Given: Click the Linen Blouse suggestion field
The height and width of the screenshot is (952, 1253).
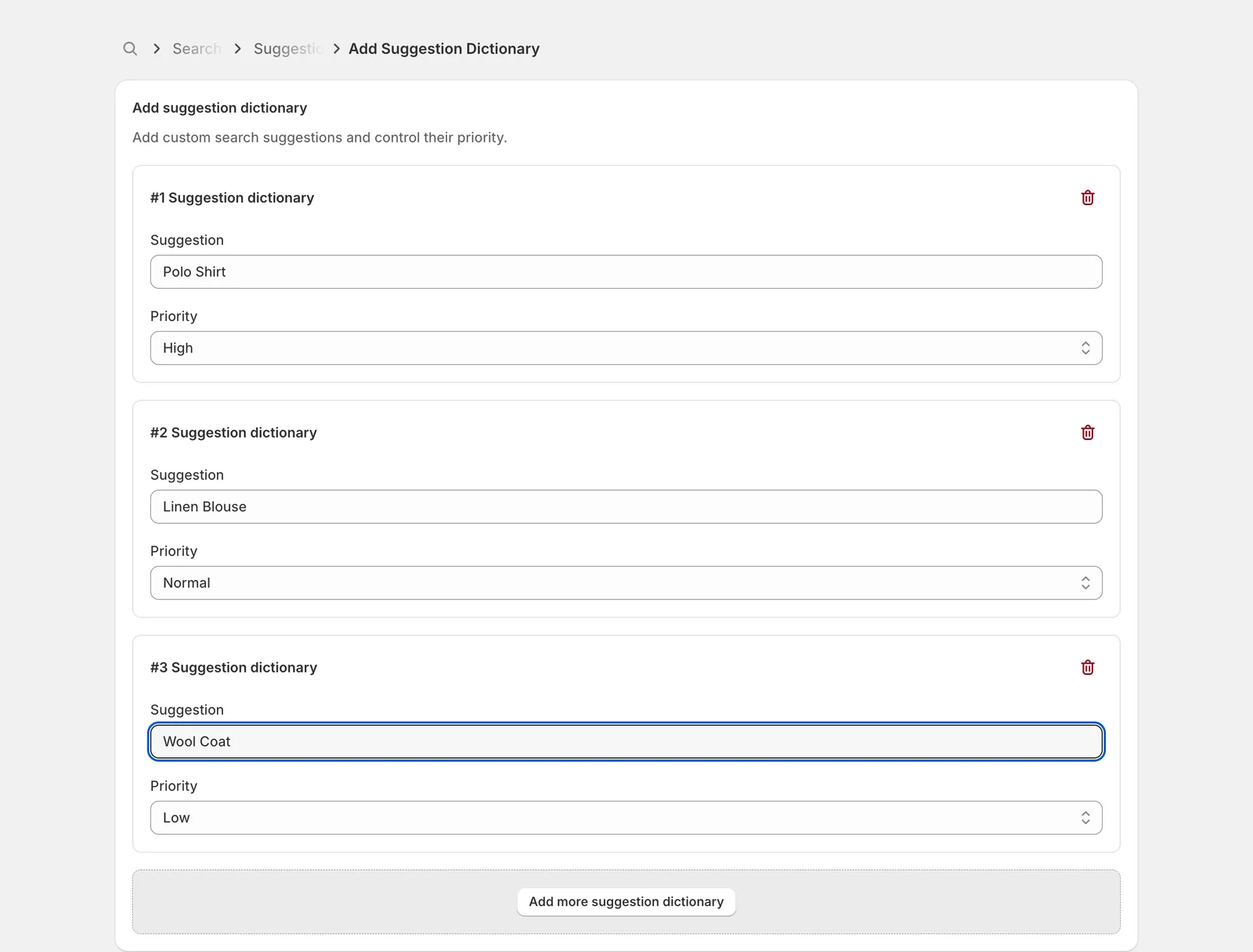Looking at the screenshot, I should pos(626,507).
